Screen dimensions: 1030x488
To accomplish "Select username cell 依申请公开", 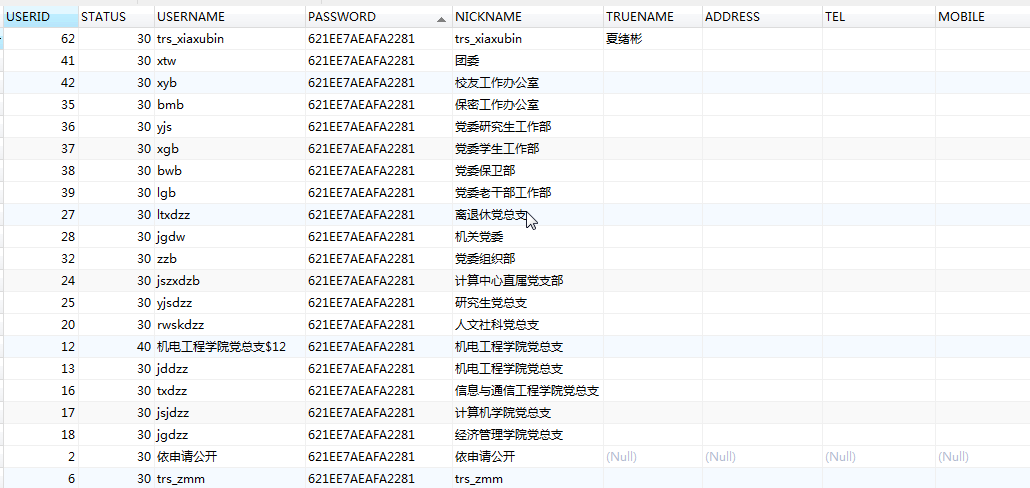I will 231,457.
